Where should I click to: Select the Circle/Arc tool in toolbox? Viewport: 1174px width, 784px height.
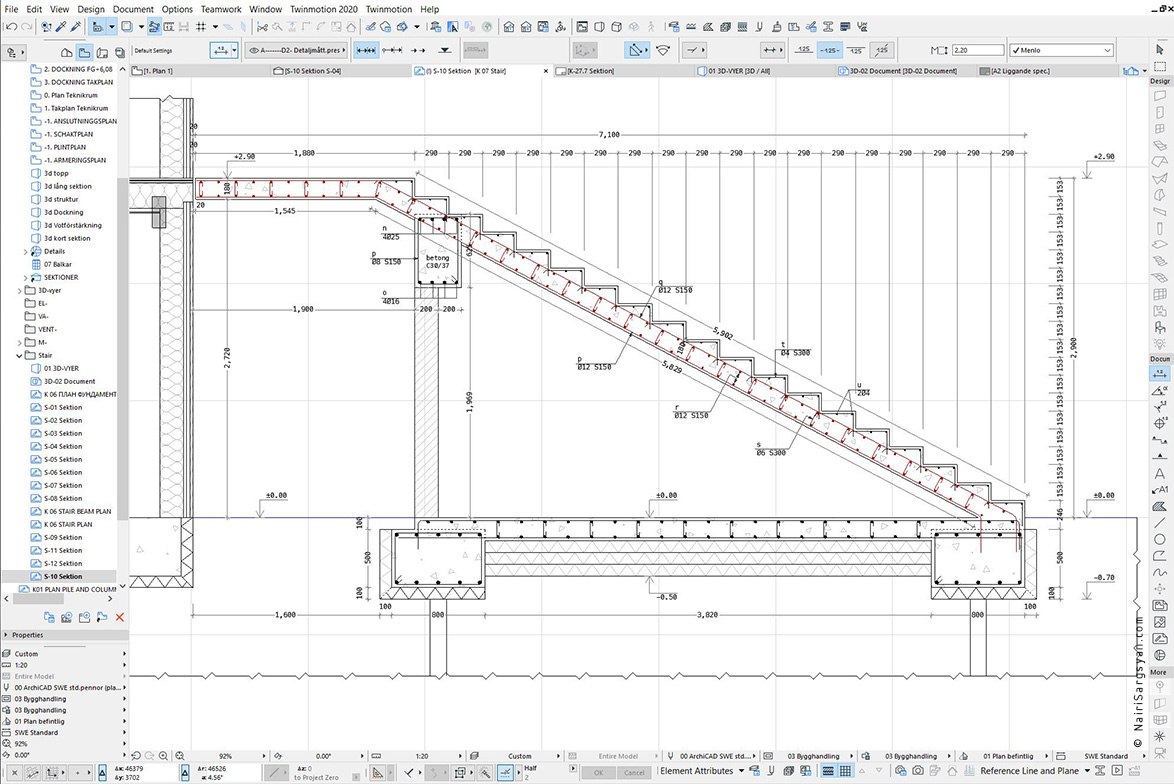click(x=1160, y=539)
